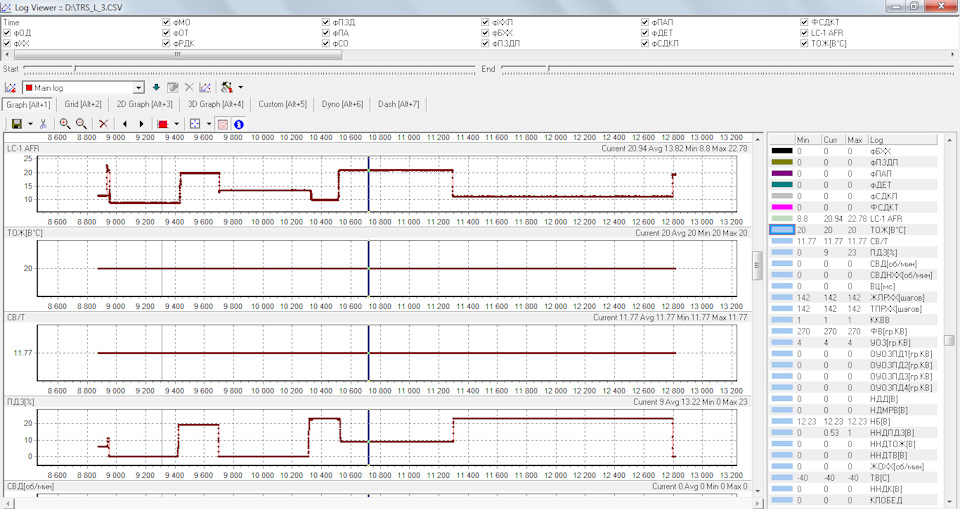Toggle the фДЕТ channel checkbox

point(645,32)
